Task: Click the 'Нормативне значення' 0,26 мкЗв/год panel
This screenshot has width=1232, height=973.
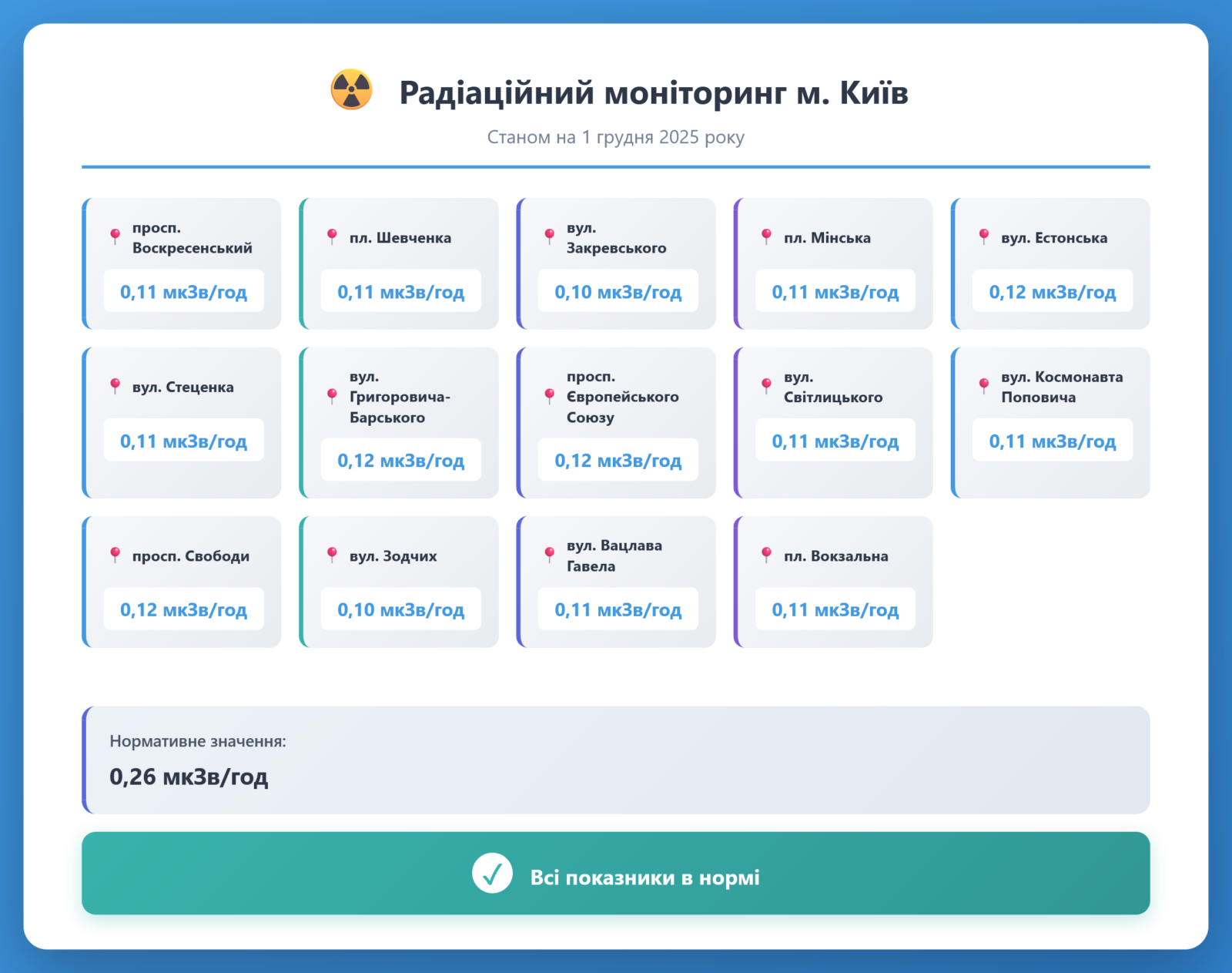Action: [616, 760]
